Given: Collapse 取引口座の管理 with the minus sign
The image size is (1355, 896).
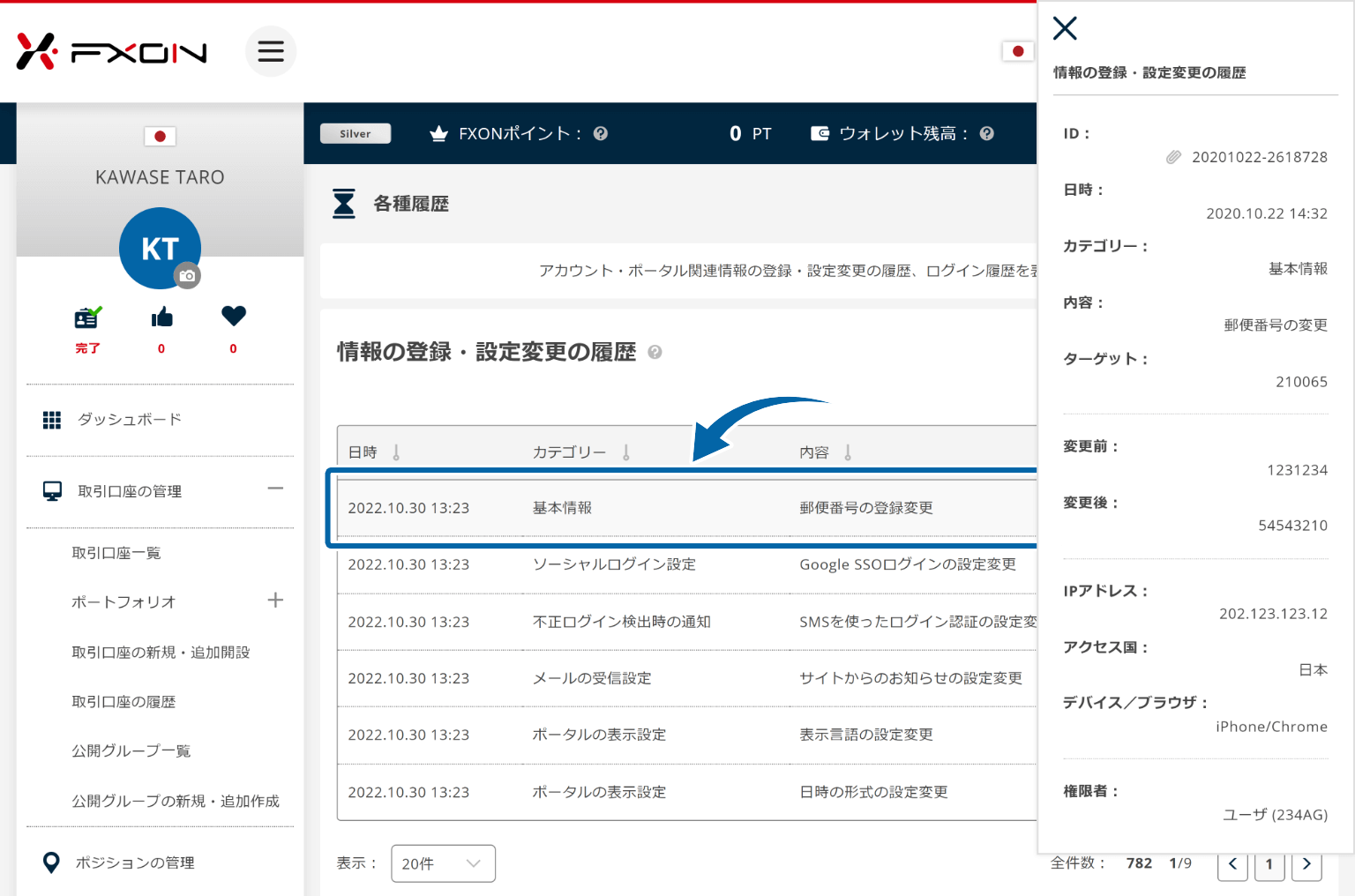Looking at the screenshot, I should (275, 488).
